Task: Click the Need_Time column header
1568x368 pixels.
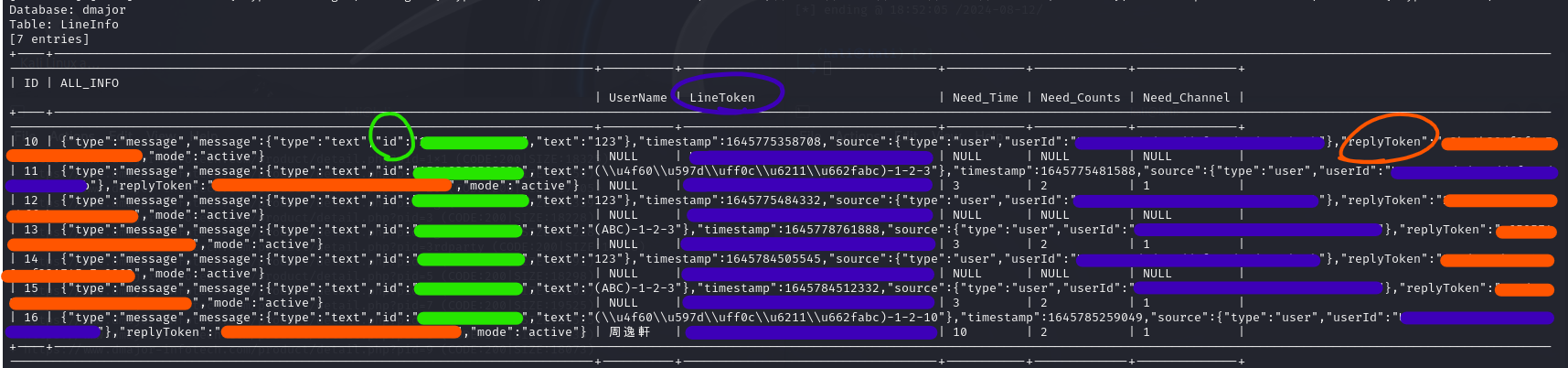Action: [x=986, y=98]
